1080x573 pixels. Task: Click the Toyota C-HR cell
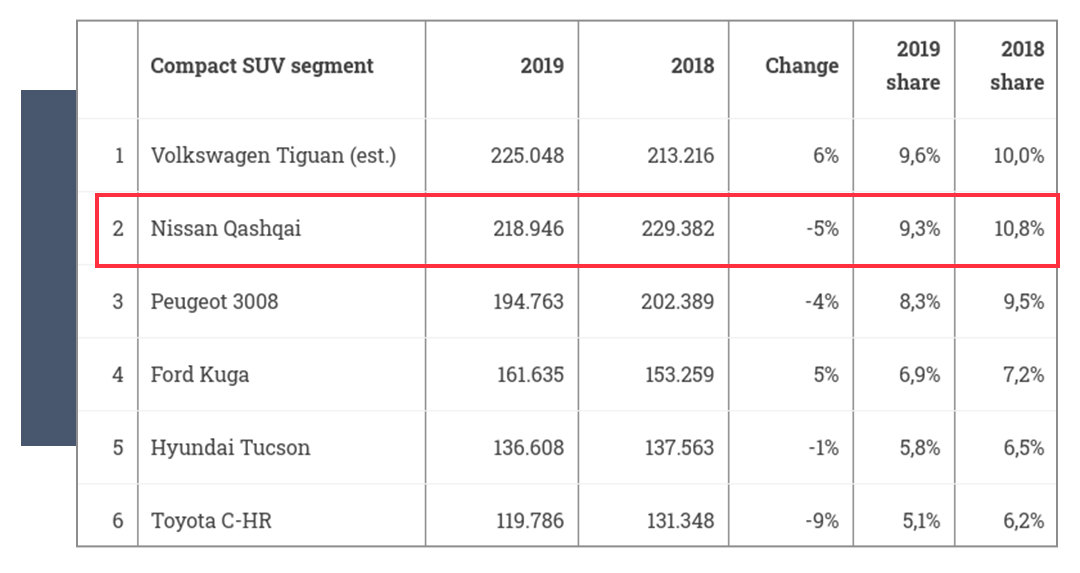point(213,520)
